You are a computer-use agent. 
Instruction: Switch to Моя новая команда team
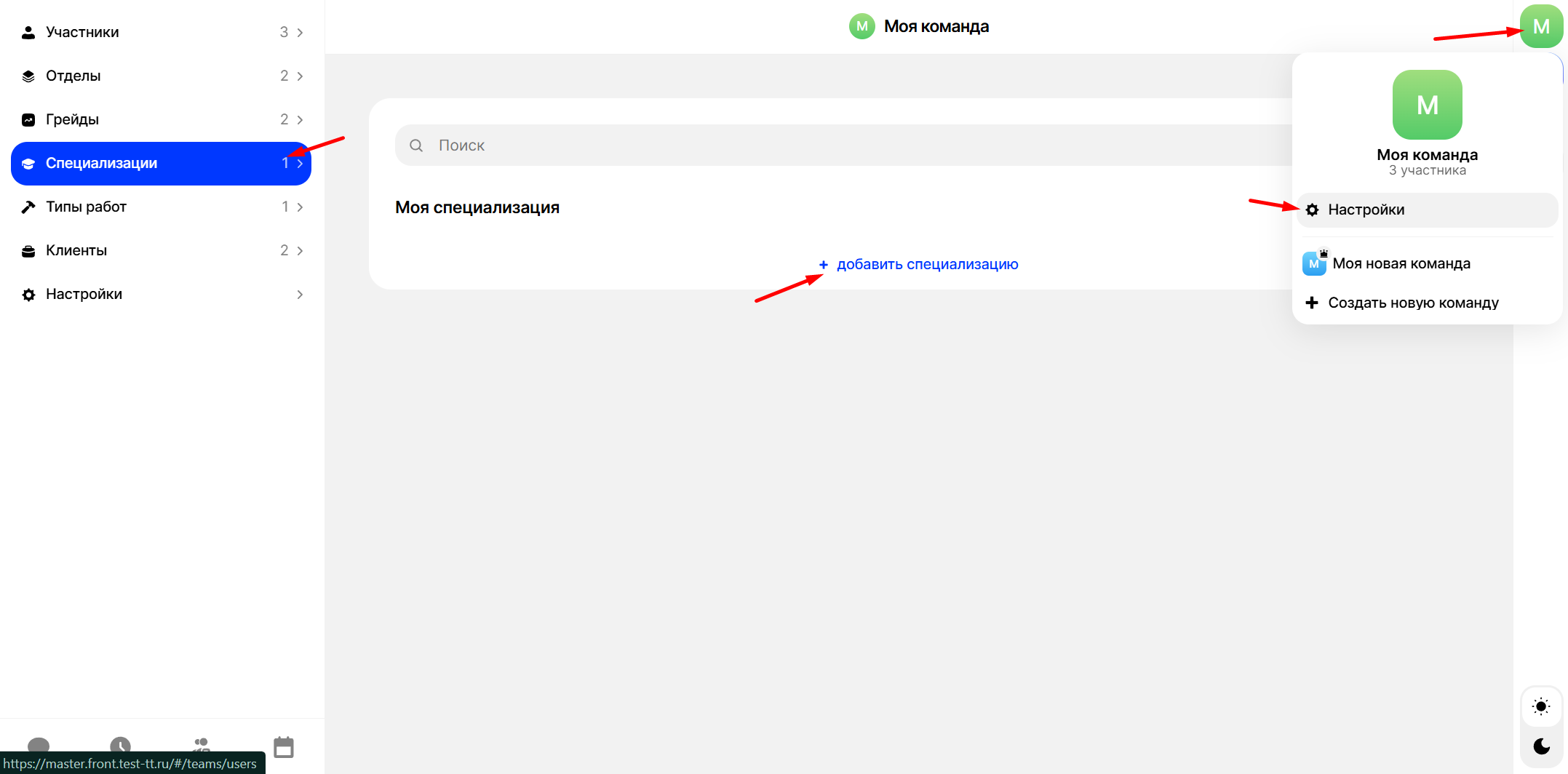1401,264
